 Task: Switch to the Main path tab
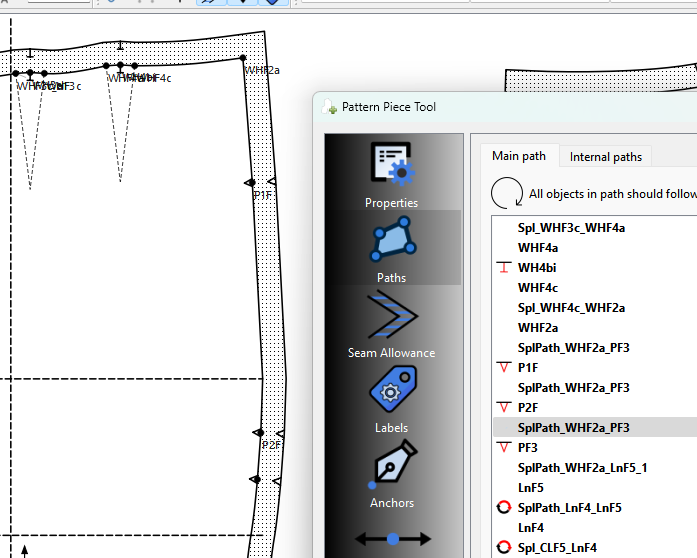pos(519,156)
